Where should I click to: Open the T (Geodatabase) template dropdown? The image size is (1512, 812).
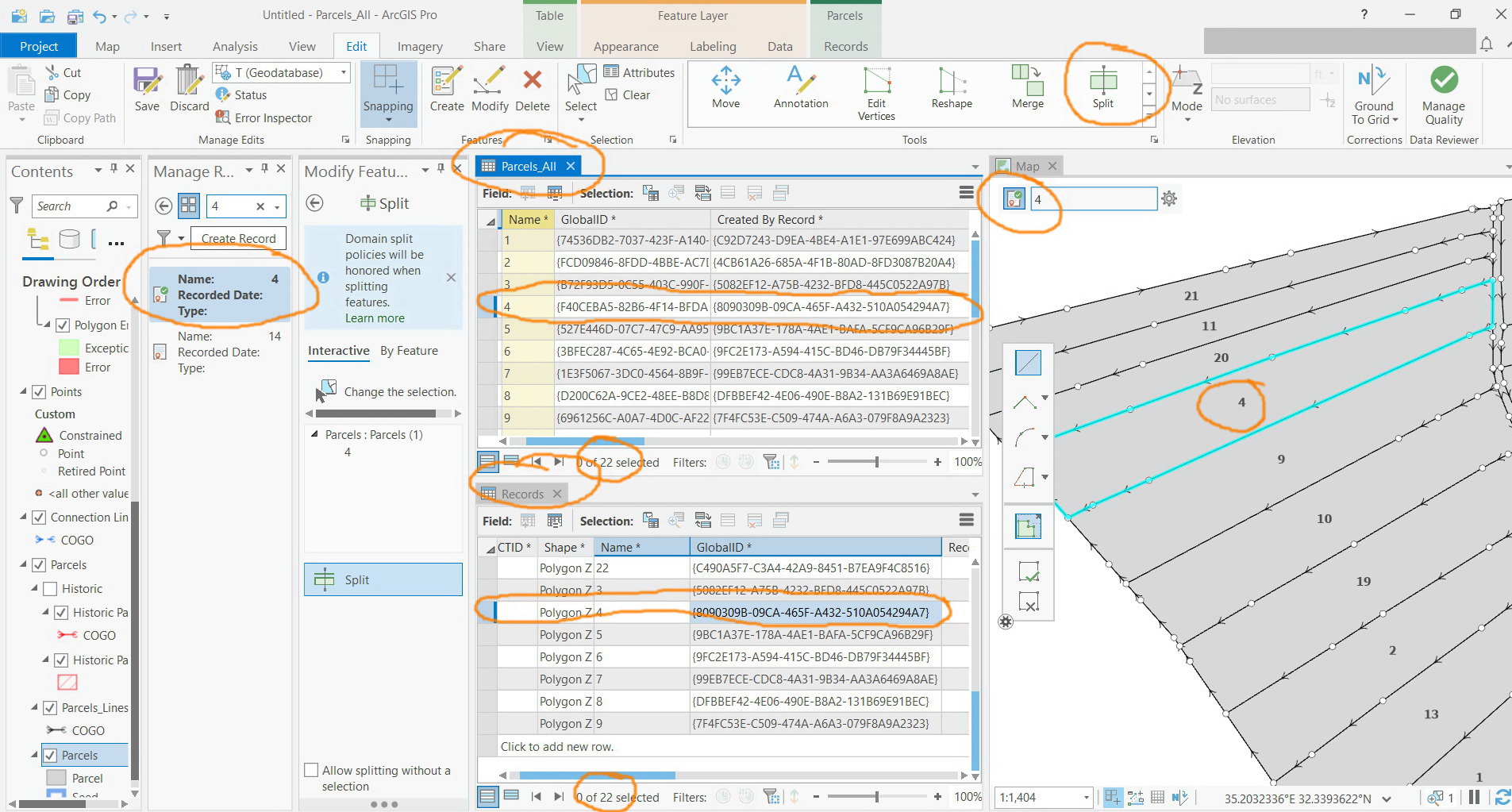point(344,72)
